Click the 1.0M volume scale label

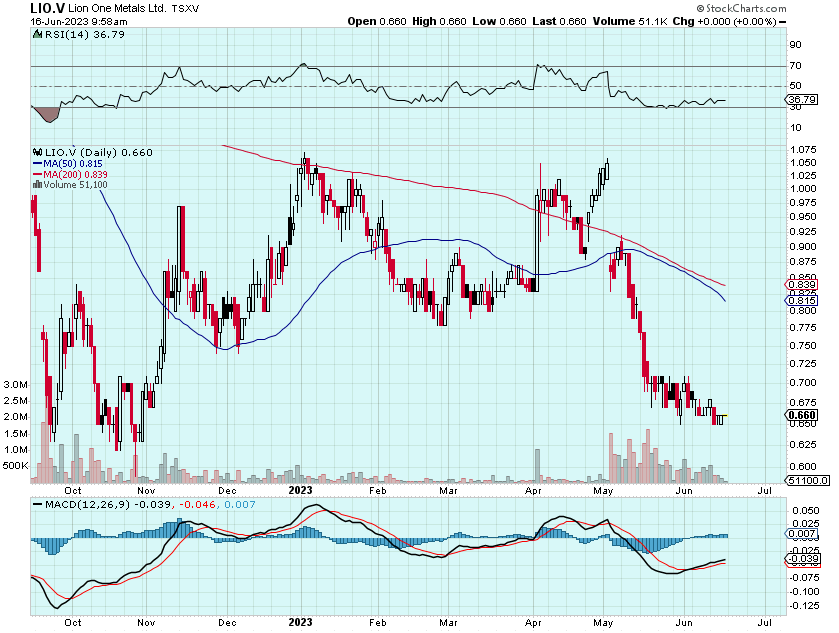pyautogui.click(x=16, y=450)
